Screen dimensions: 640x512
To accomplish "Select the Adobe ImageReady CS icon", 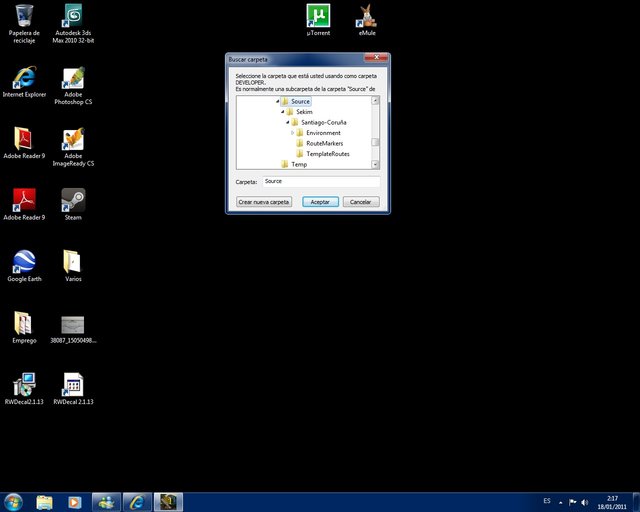I will (72, 140).
